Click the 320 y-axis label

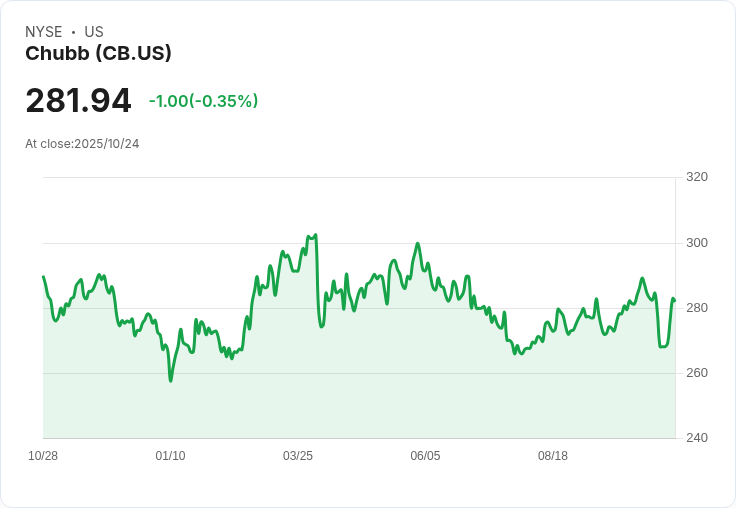click(x=696, y=177)
